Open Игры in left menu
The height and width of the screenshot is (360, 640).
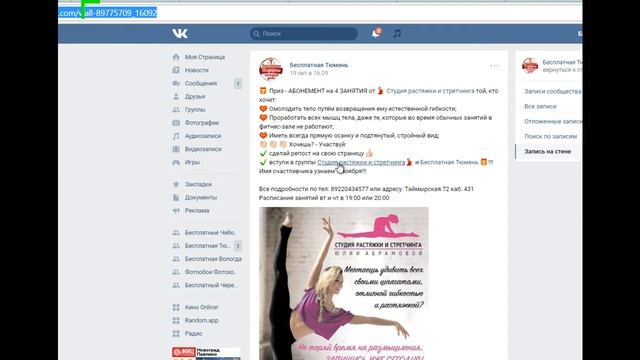coord(192,162)
